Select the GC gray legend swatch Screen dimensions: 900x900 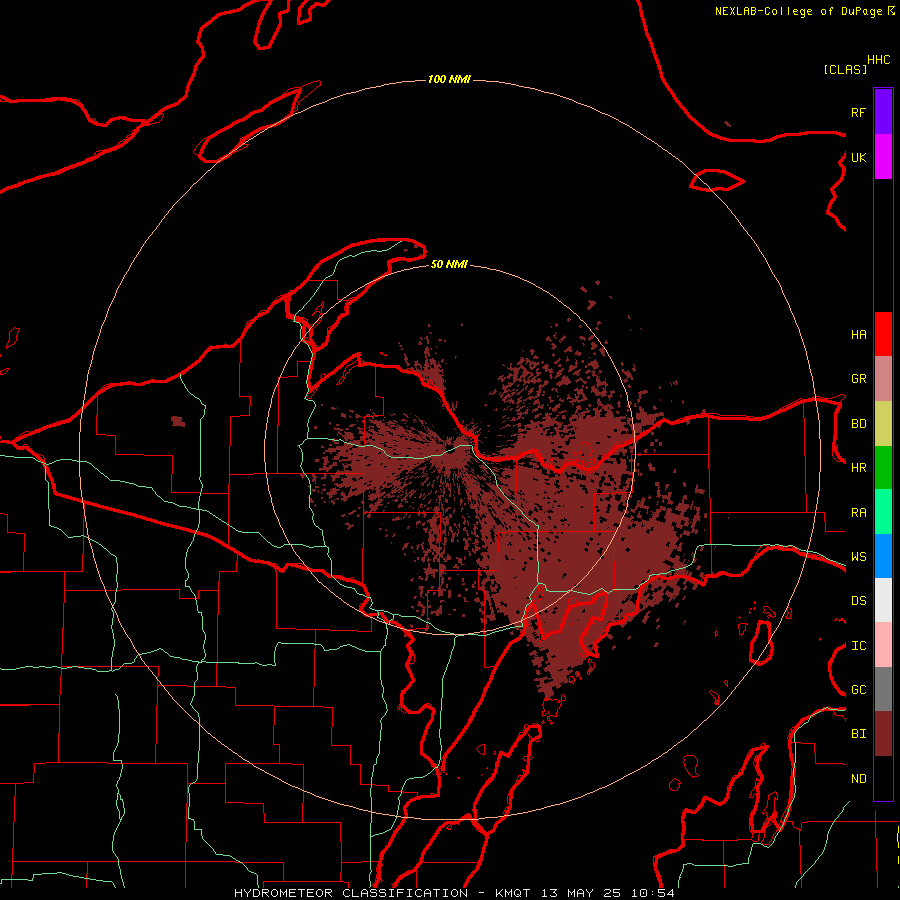[883, 689]
